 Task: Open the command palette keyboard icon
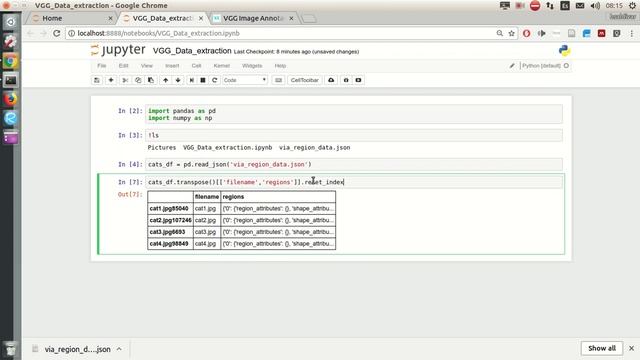pyautogui.click(x=278, y=80)
